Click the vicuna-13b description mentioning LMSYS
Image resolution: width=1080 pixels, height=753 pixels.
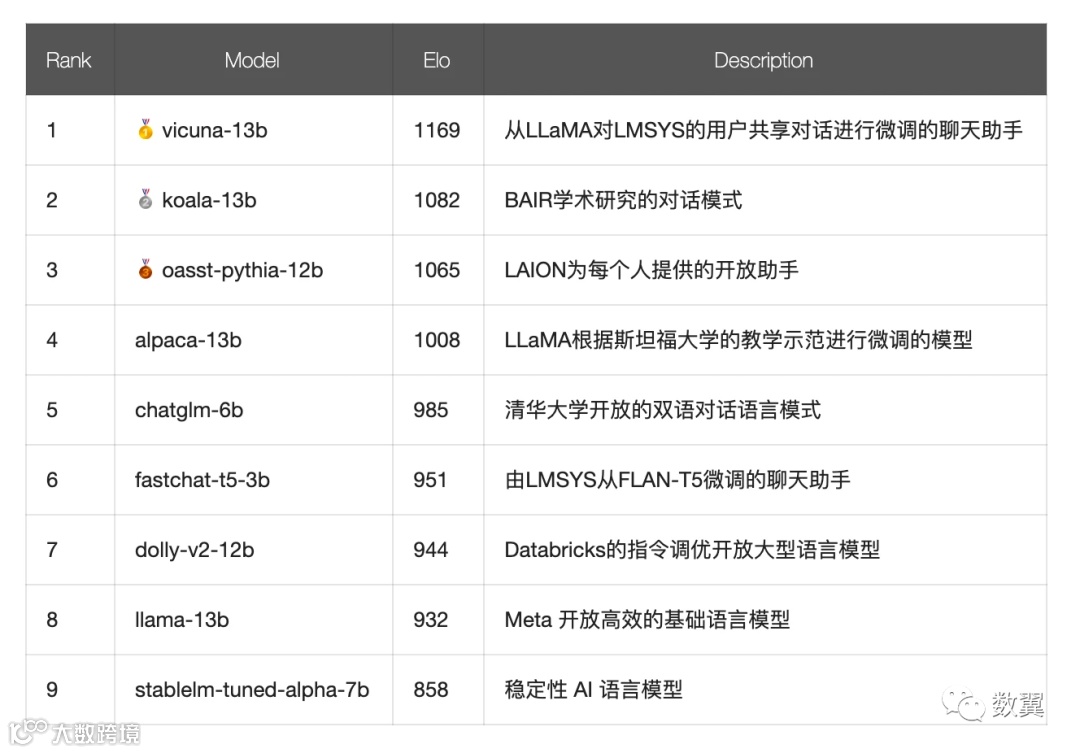[763, 130]
